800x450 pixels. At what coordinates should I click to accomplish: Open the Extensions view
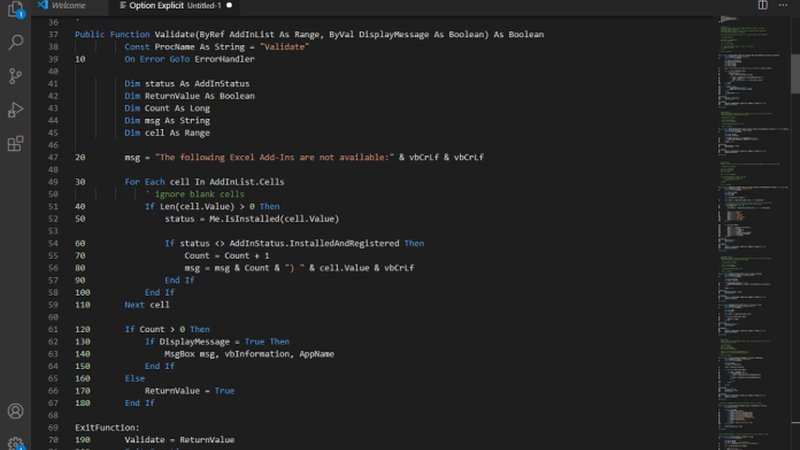point(15,143)
